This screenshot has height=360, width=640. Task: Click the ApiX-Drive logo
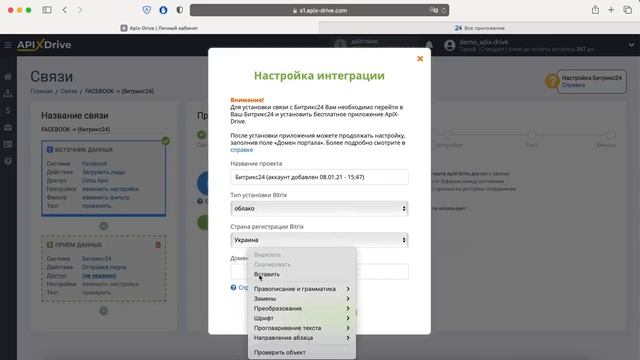[44, 45]
